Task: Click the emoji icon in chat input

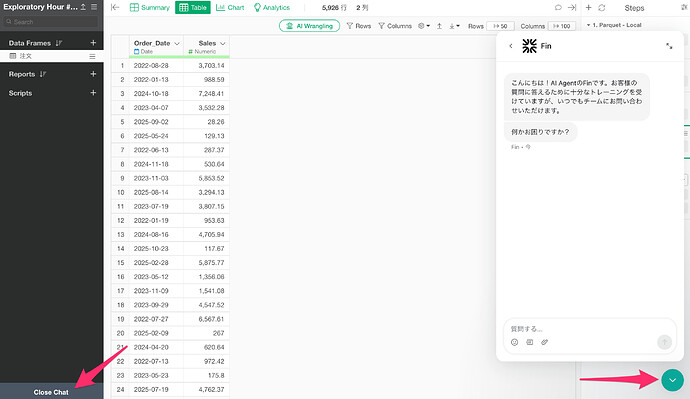Action: click(x=514, y=342)
